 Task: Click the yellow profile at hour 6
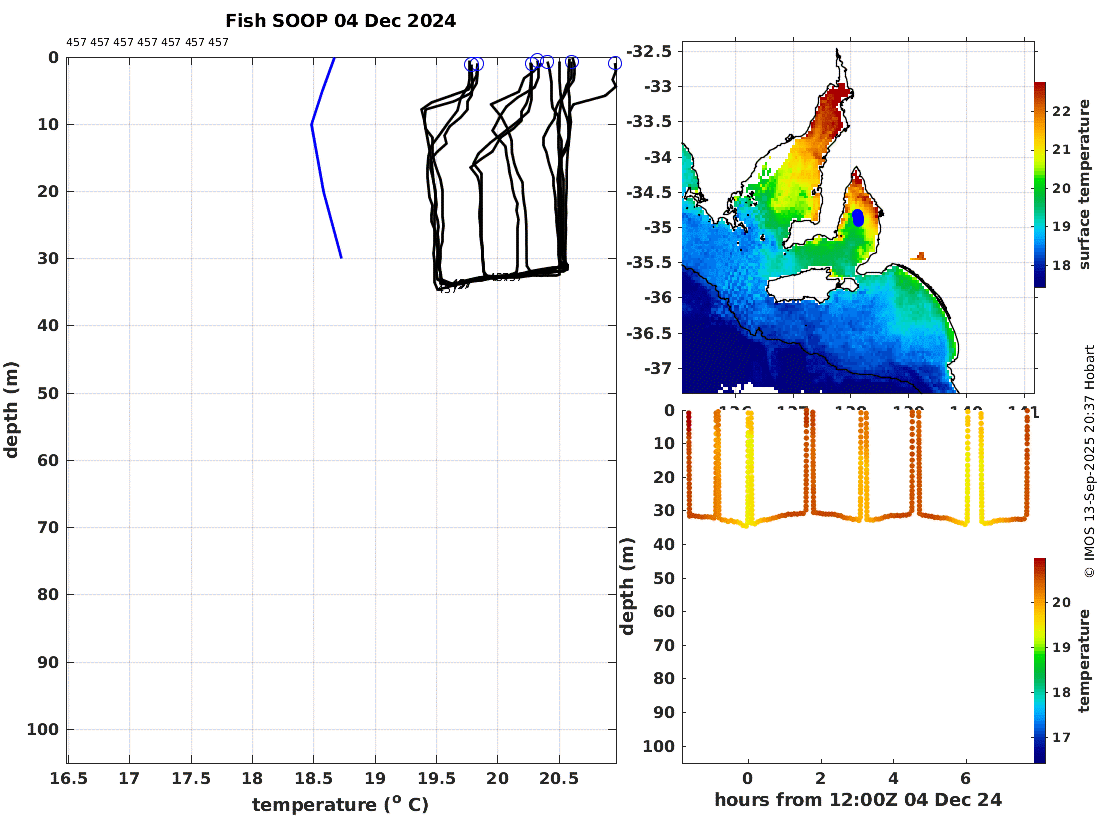pyautogui.click(x=967, y=470)
